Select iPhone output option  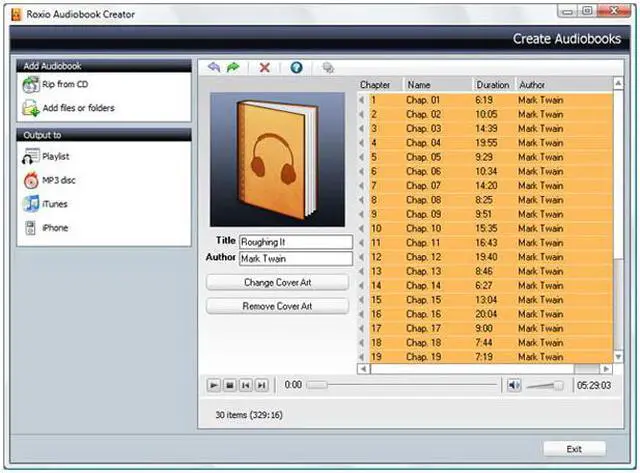[55, 228]
